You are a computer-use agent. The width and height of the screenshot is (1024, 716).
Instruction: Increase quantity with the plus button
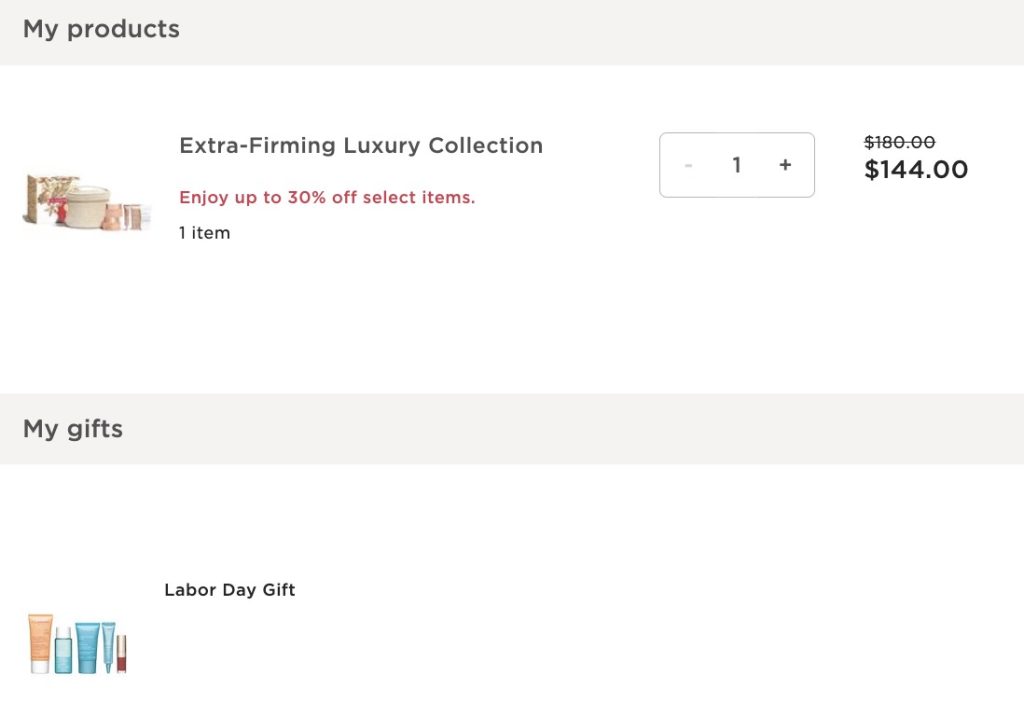point(785,165)
